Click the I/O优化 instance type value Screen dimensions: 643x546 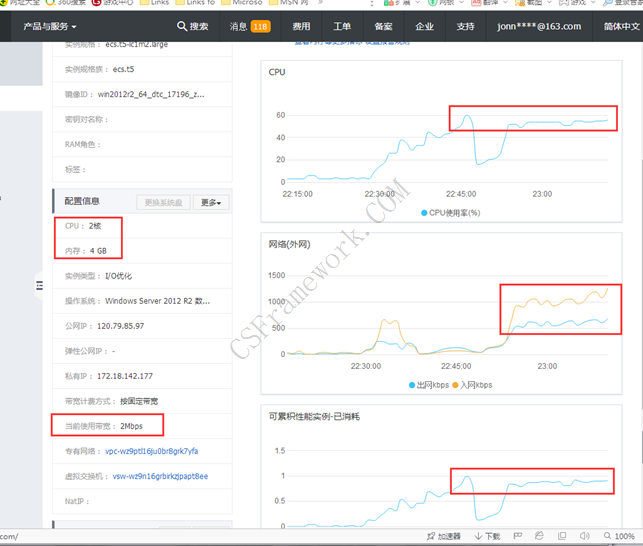coord(119,276)
